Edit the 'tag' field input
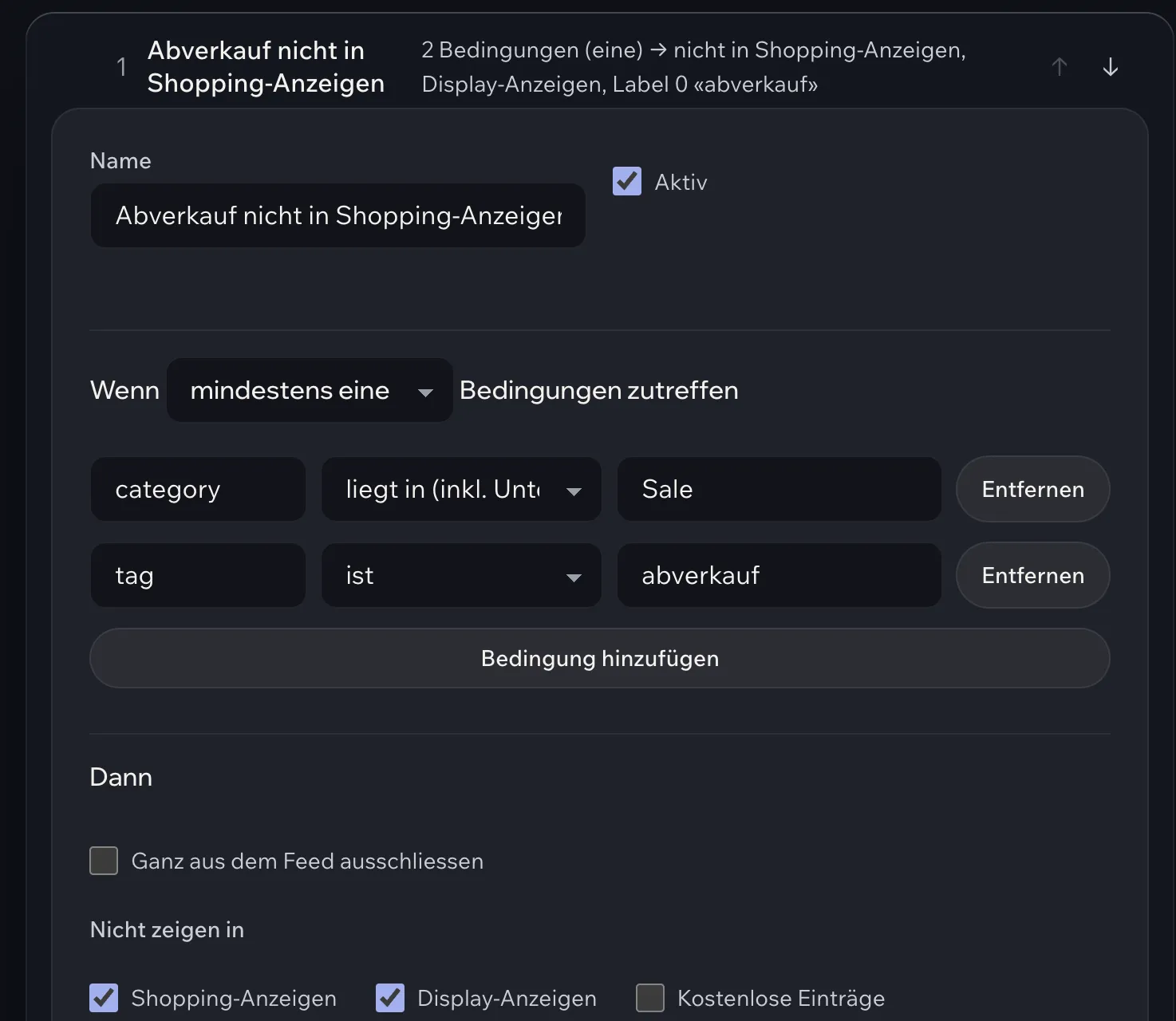The height and width of the screenshot is (1021, 1176). 198,575
